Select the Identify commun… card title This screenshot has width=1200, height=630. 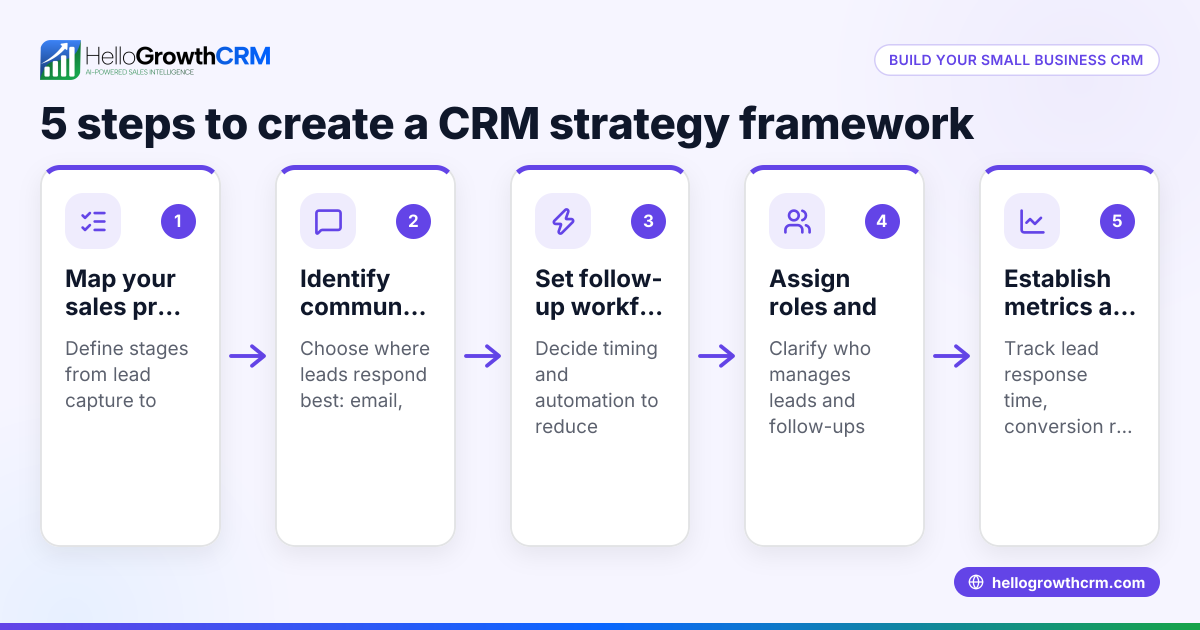365,292
